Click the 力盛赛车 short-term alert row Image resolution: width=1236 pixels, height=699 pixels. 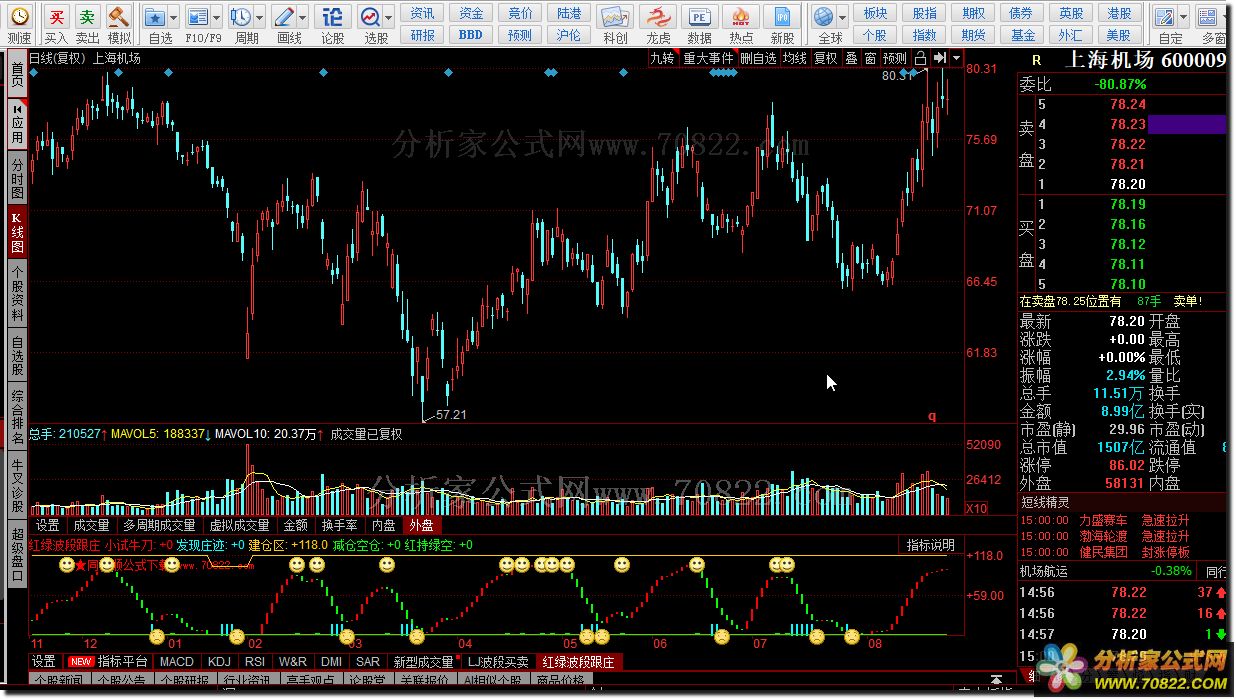coord(1122,521)
